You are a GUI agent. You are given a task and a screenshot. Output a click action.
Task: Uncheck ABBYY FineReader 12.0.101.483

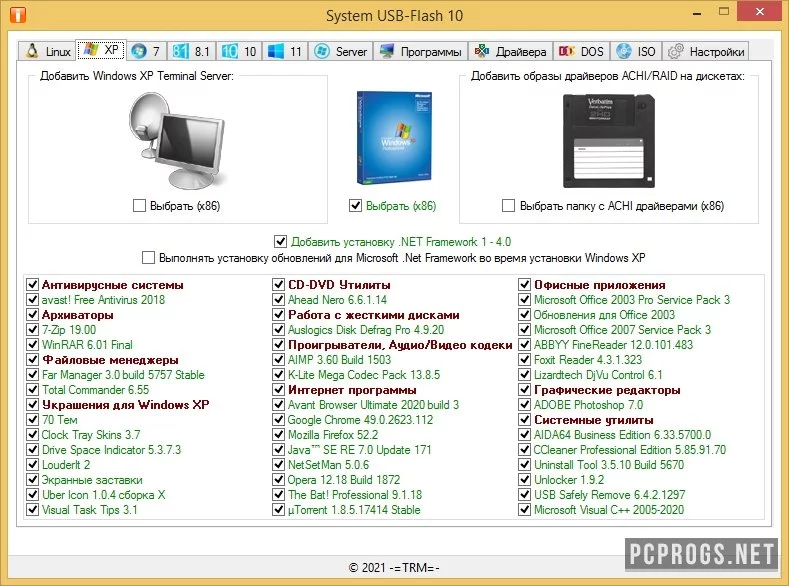(525, 345)
